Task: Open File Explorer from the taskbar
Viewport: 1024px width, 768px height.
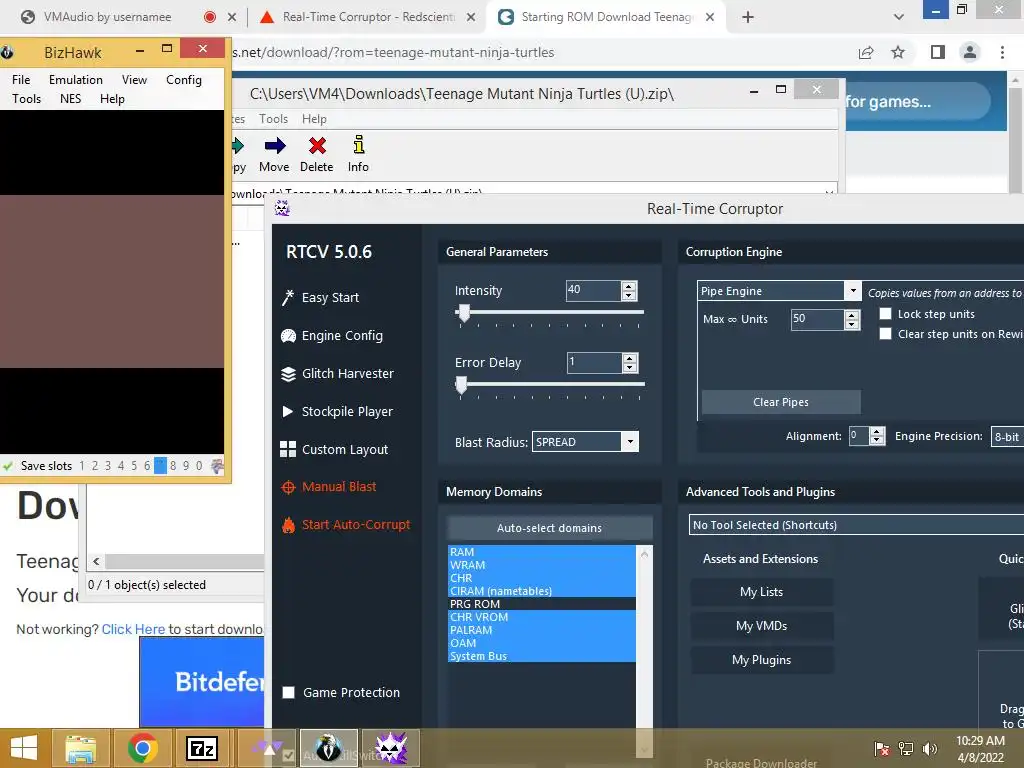Action: (x=80, y=748)
